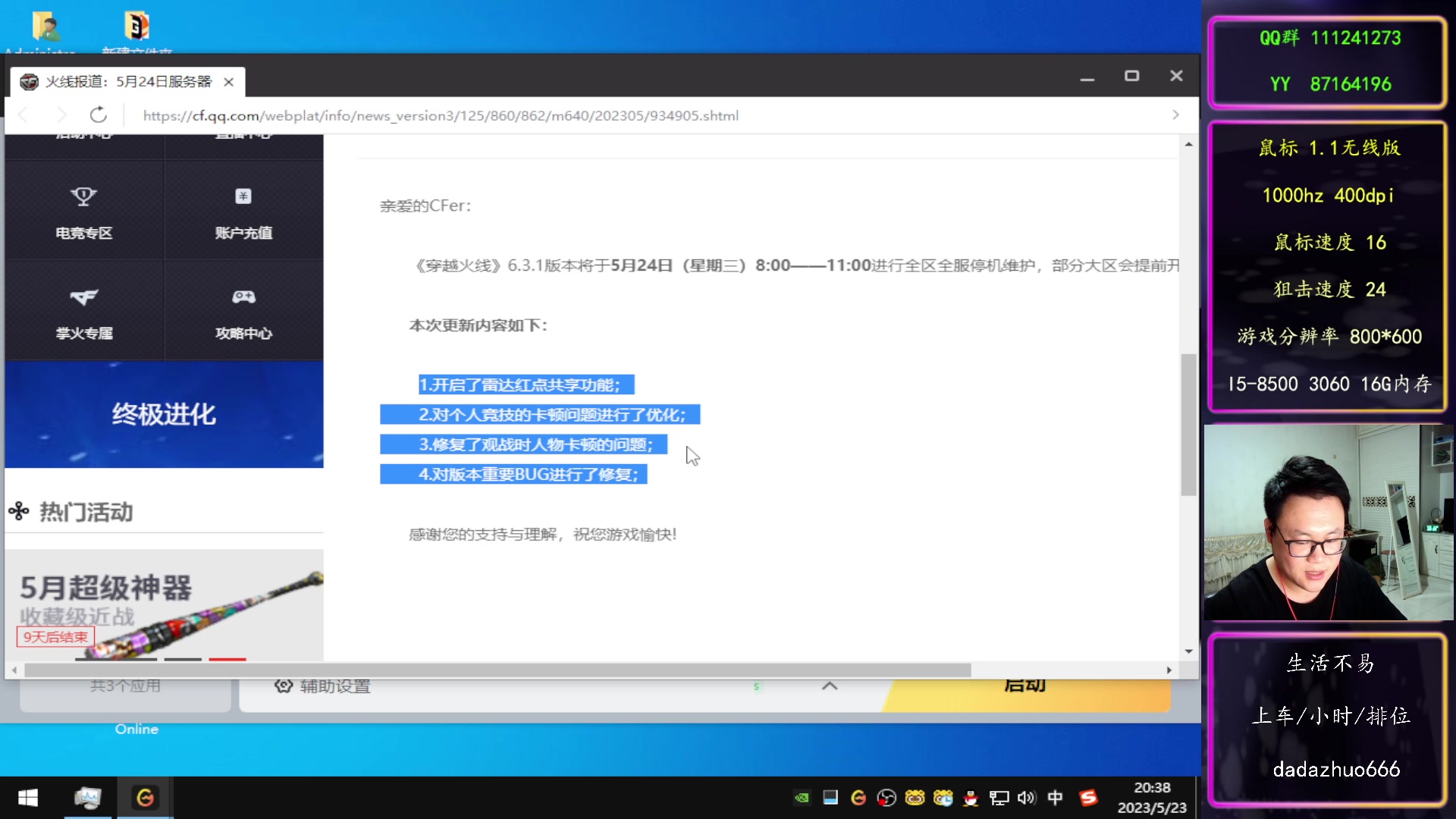Click the 本次更新内容如下 heading
1456x819 pixels.
(x=478, y=325)
